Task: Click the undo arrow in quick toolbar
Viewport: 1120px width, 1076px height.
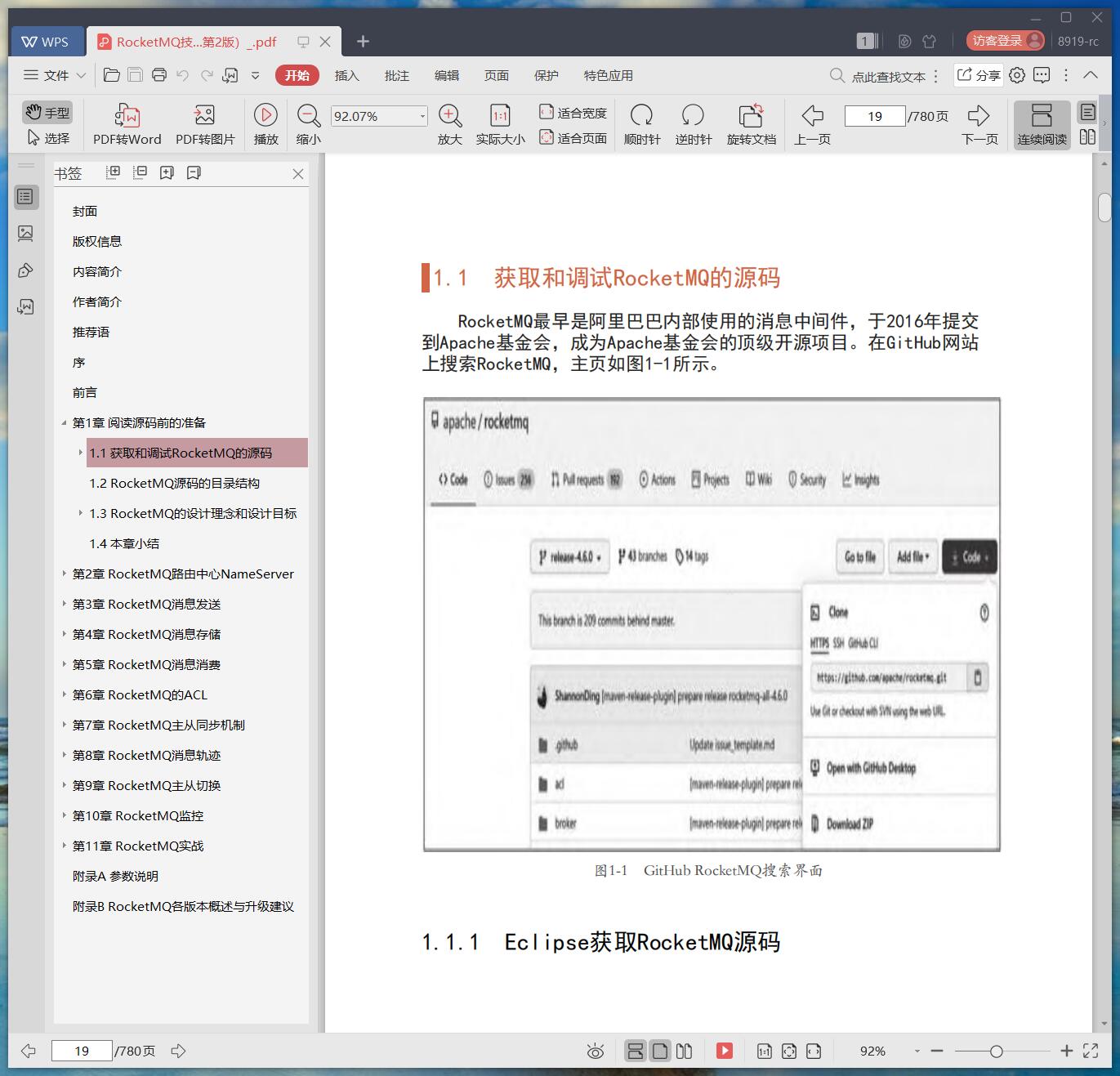Action: pyautogui.click(x=183, y=75)
